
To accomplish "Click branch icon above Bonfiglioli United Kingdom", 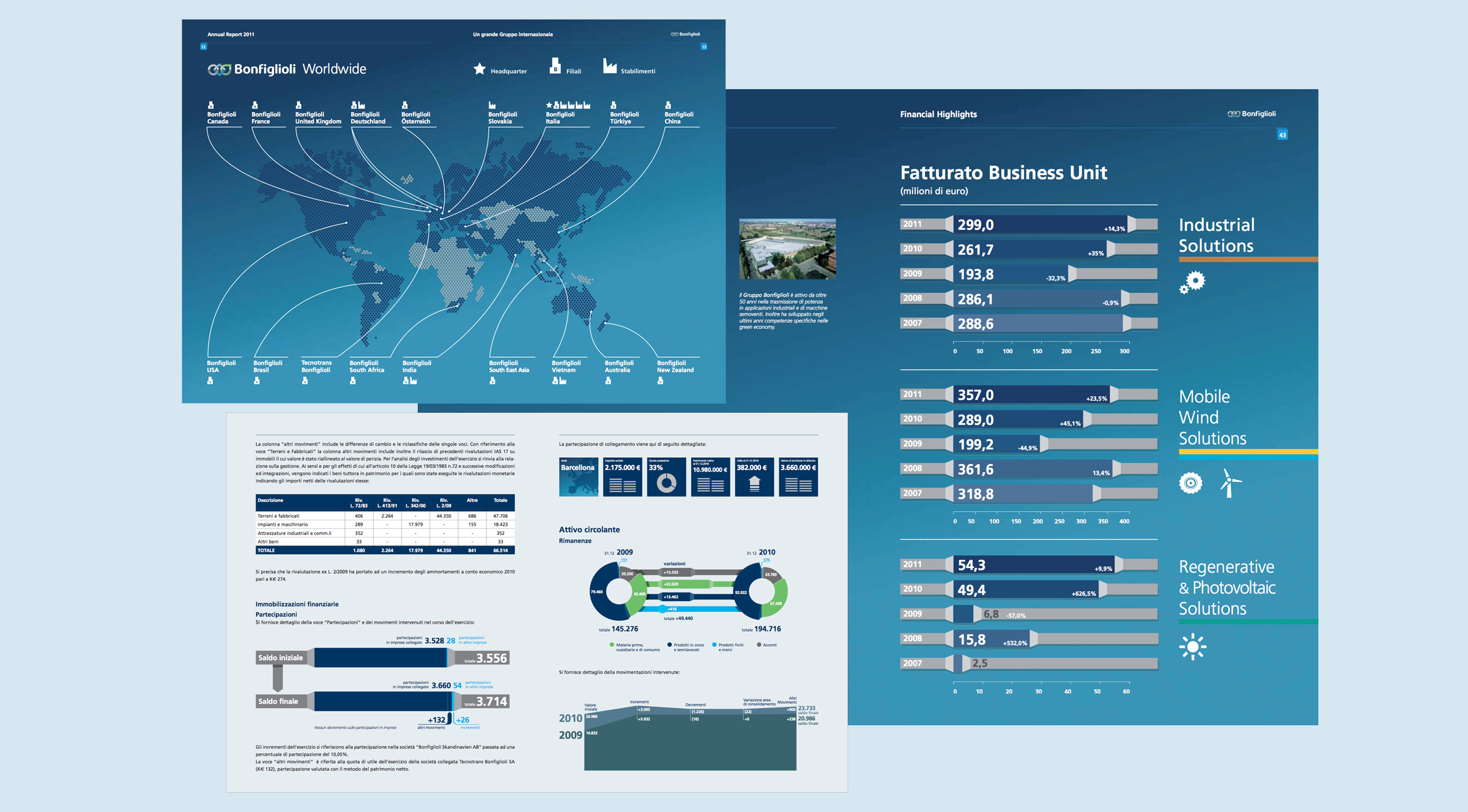I will (x=298, y=105).
